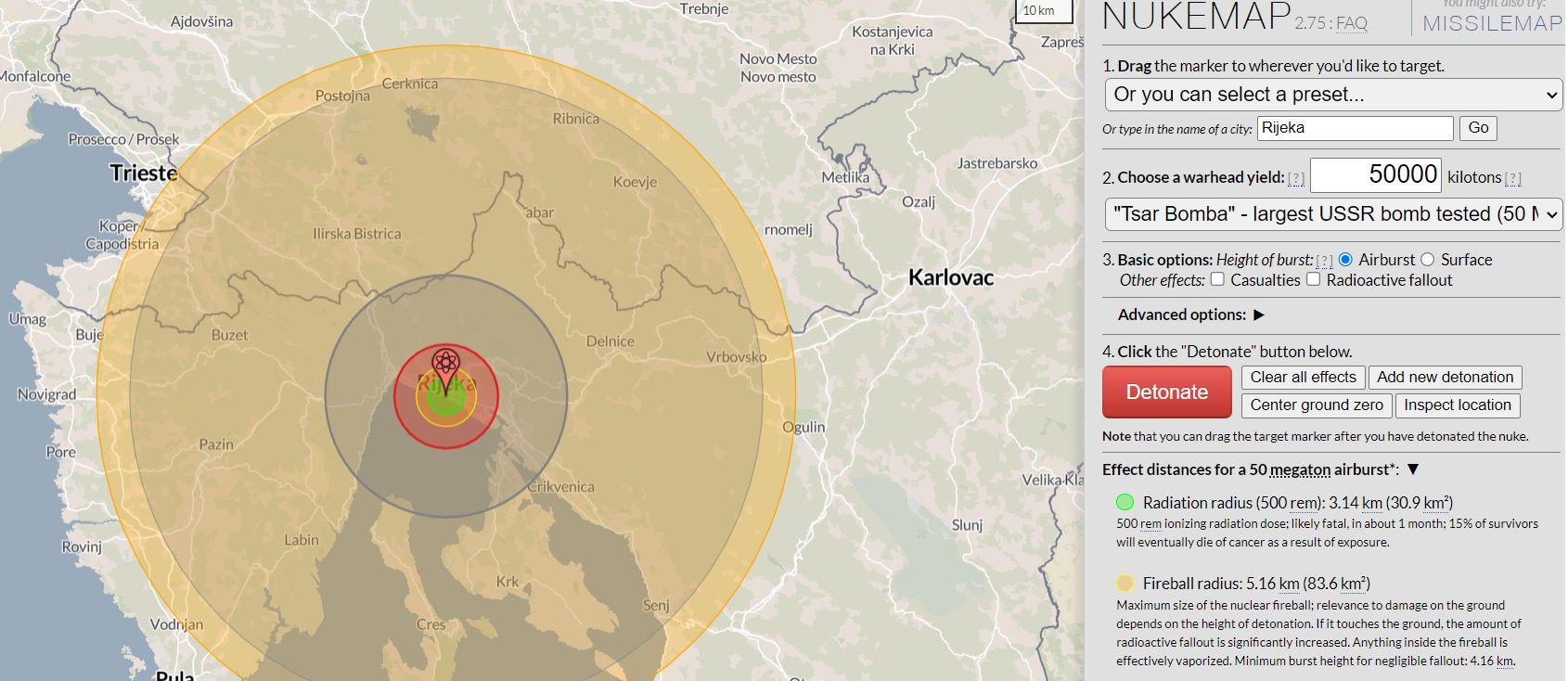The image size is (1568, 681).
Task: Click the city name input containing Rijeka
Action: [x=1355, y=128]
